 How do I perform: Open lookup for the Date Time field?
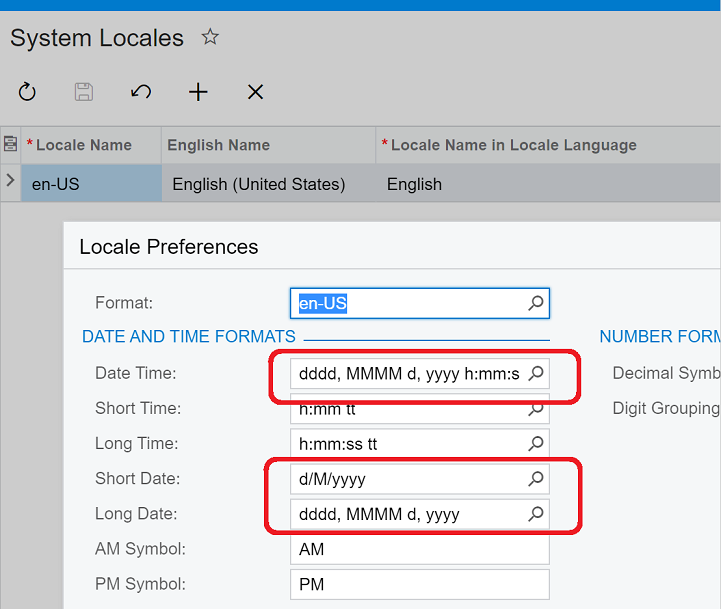click(536, 373)
